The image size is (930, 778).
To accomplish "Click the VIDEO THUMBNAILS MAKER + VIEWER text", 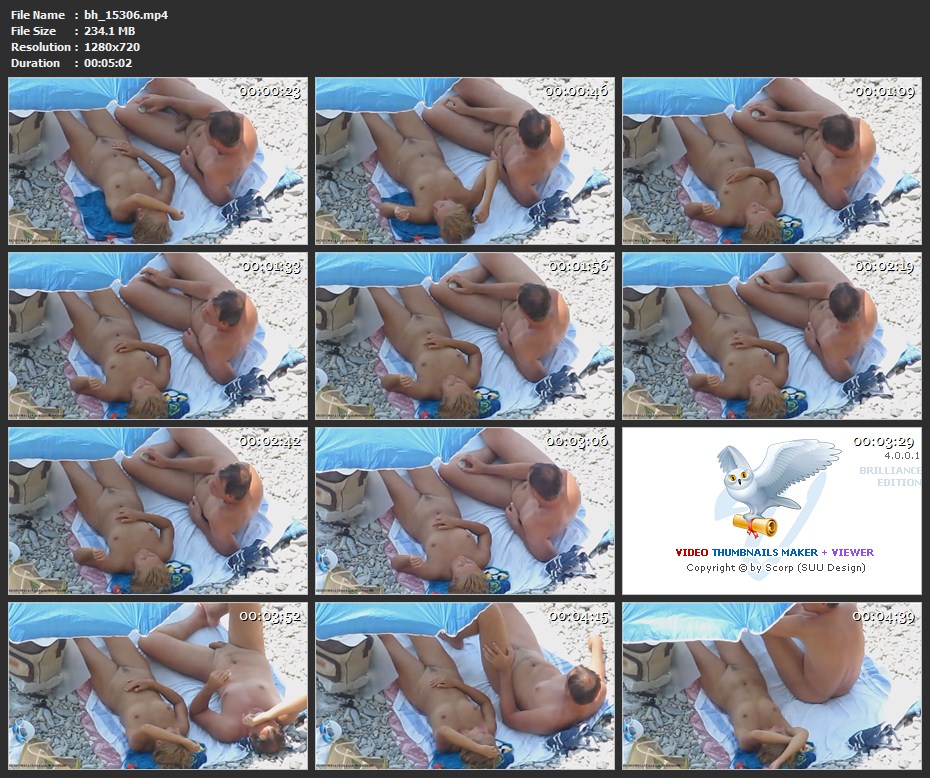I will tap(774, 552).
